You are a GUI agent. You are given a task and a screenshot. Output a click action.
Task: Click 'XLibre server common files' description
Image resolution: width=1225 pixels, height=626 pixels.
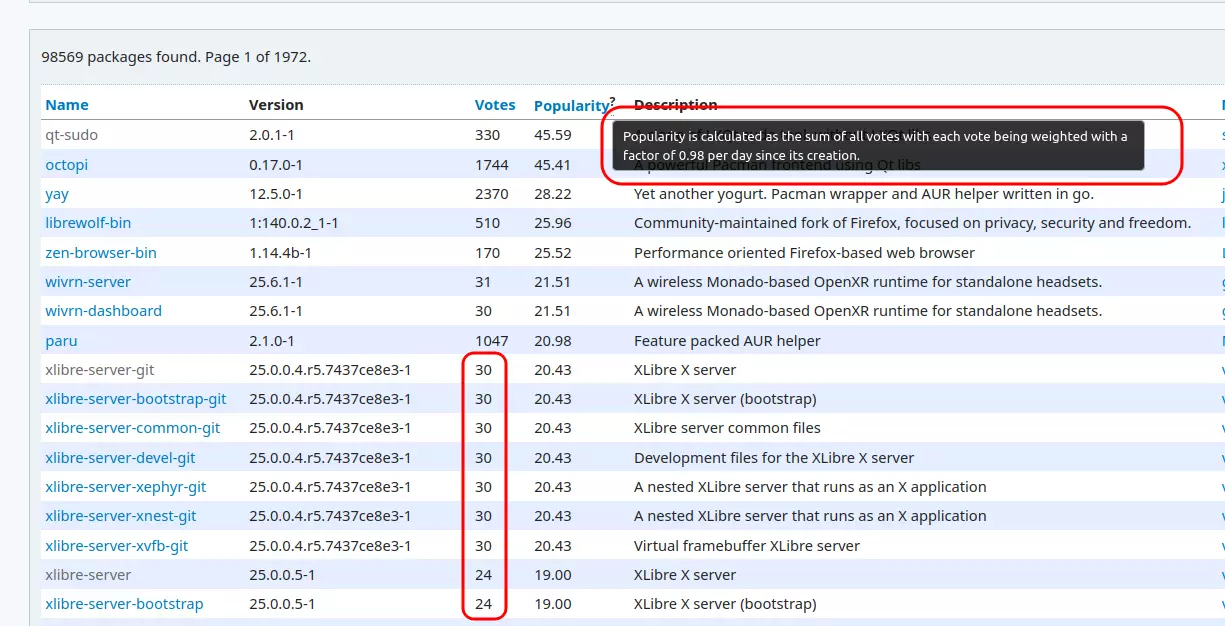click(727, 428)
